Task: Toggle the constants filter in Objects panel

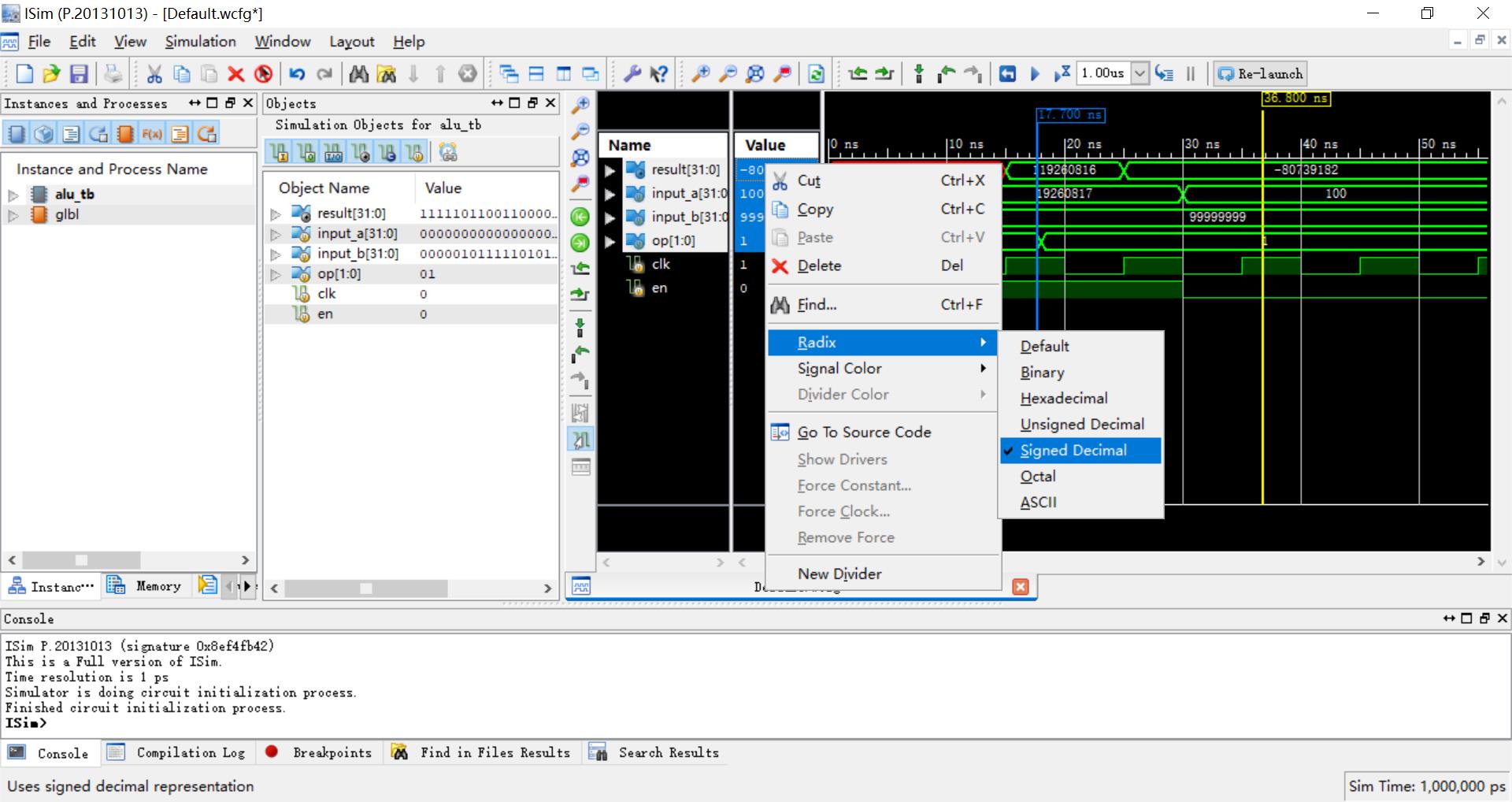Action: pos(387,152)
